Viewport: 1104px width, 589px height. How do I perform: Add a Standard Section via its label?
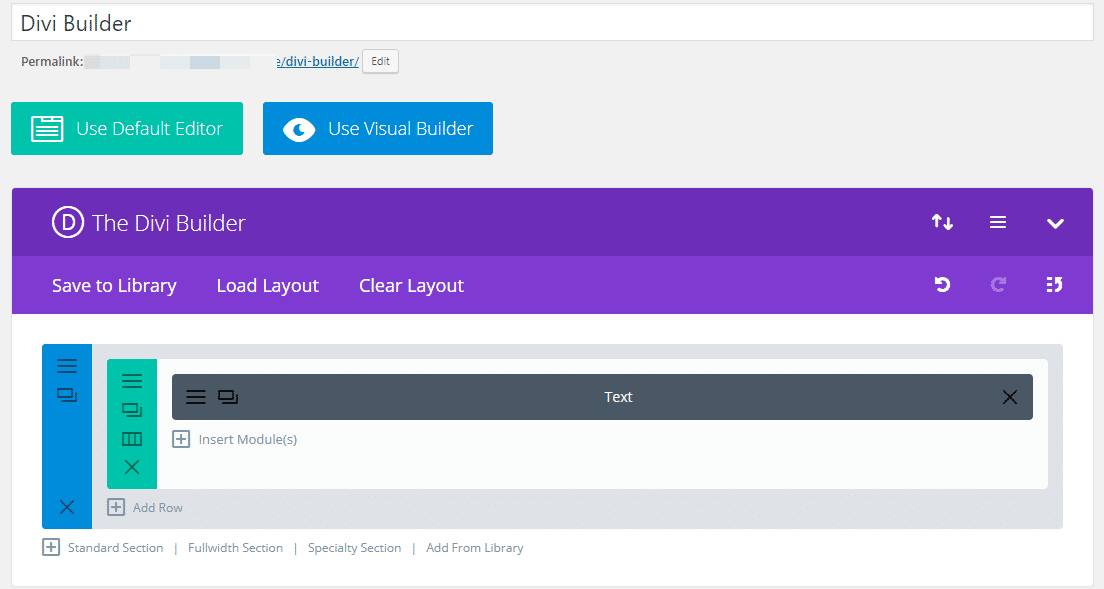click(115, 547)
